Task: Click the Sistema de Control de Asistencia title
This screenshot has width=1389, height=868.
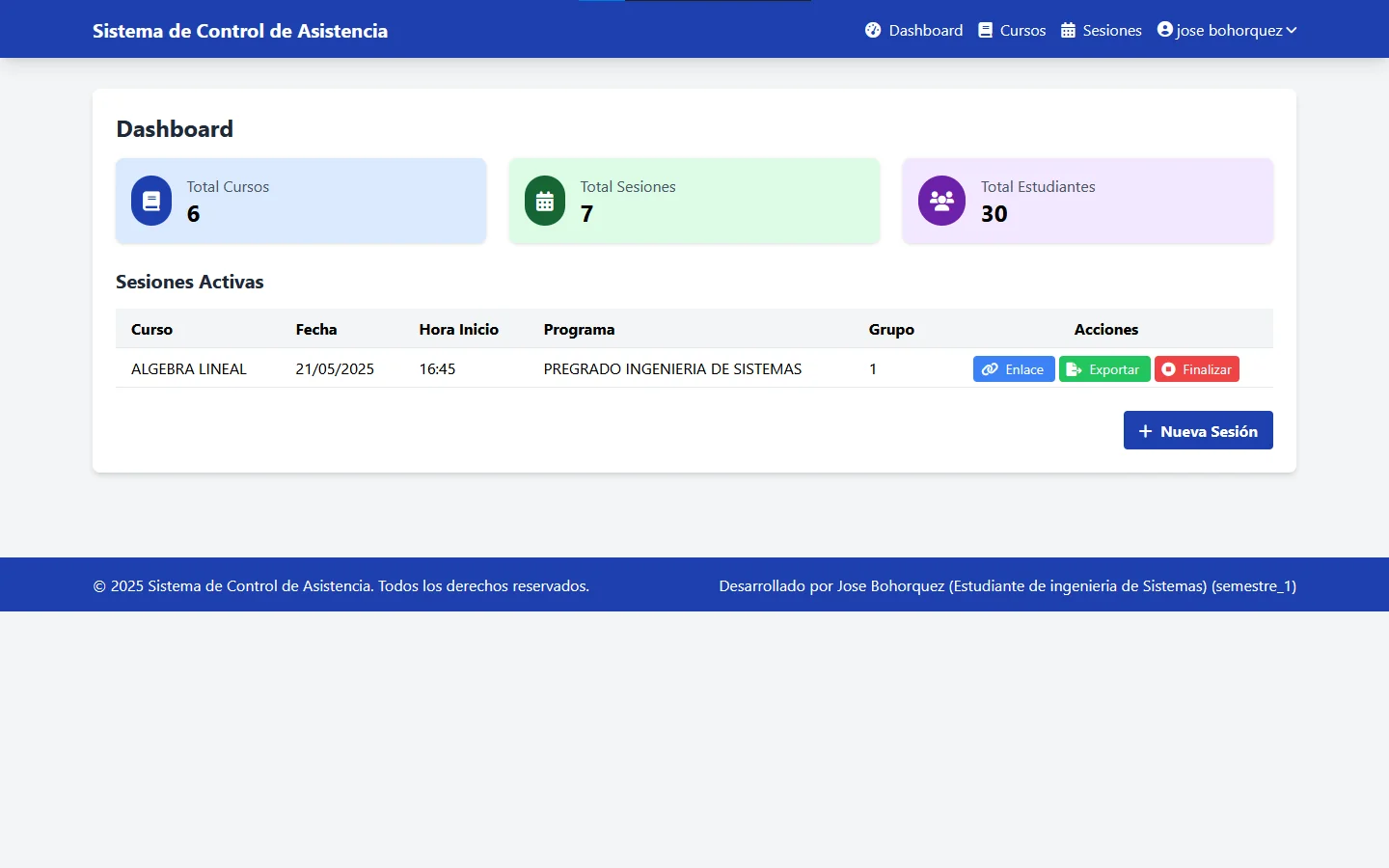Action: coord(240,31)
